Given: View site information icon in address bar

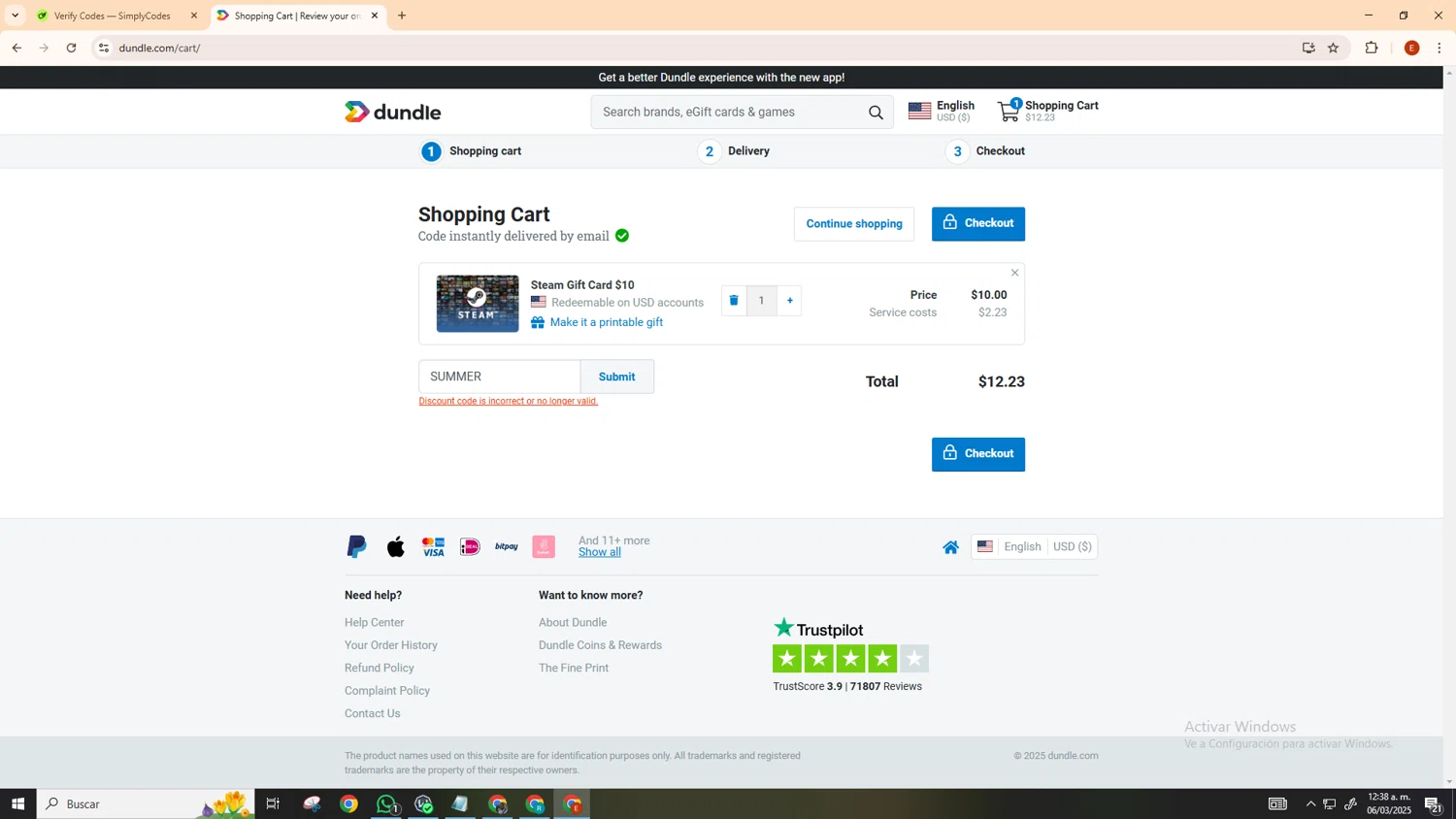Looking at the screenshot, I should tap(104, 48).
